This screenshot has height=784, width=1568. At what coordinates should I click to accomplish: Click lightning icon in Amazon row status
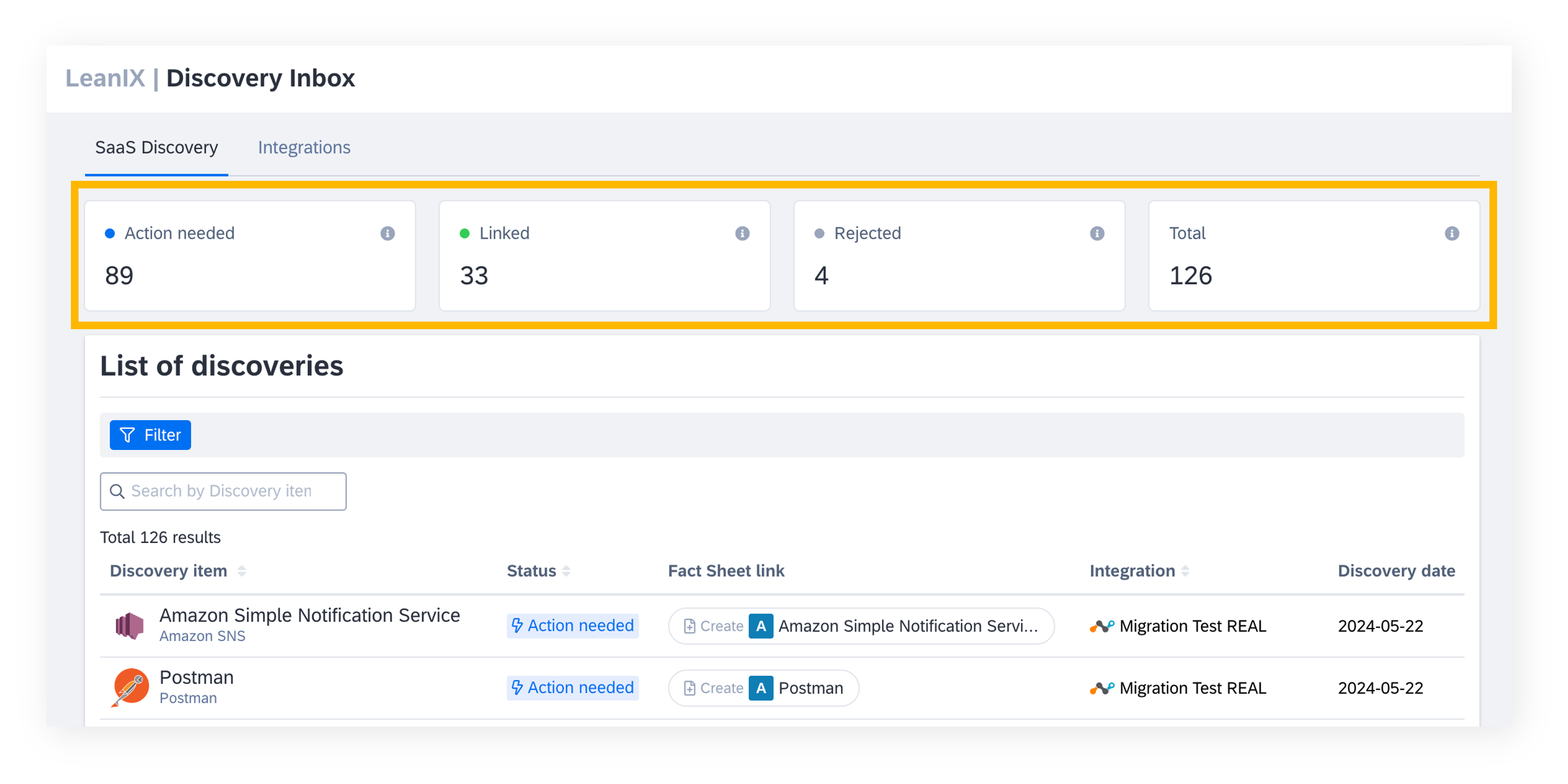pos(517,625)
